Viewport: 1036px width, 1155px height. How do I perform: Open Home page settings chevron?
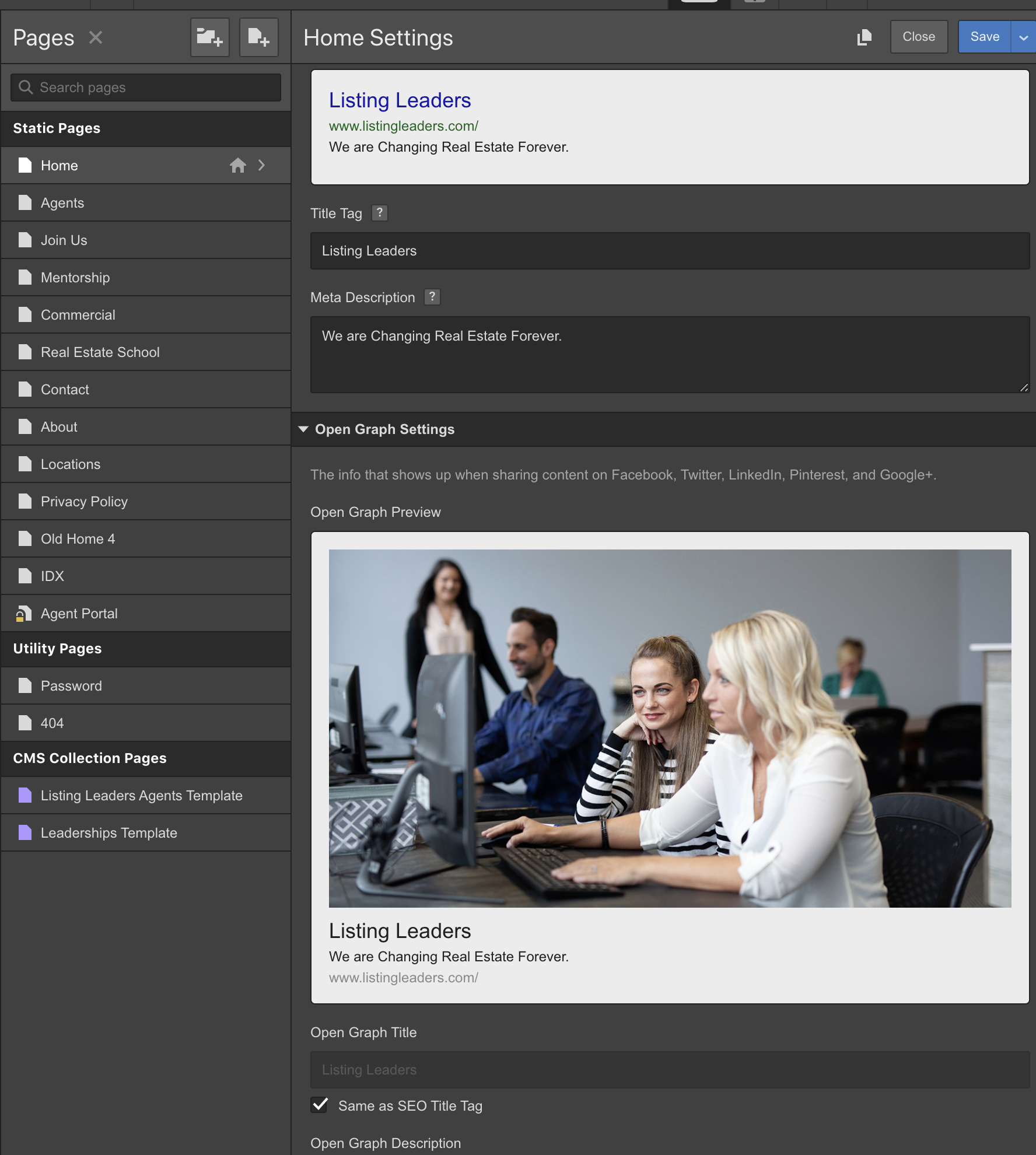(x=262, y=166)
